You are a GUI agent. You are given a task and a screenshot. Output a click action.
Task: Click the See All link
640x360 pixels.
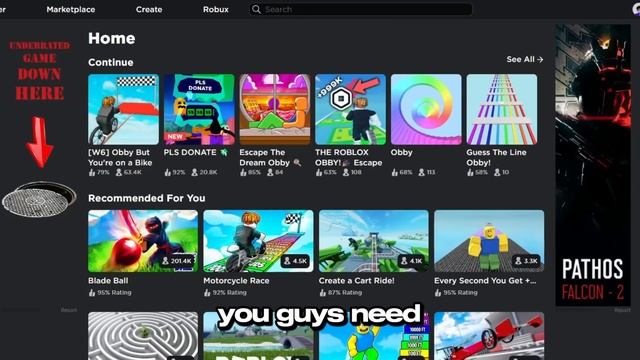pos(524,59)
